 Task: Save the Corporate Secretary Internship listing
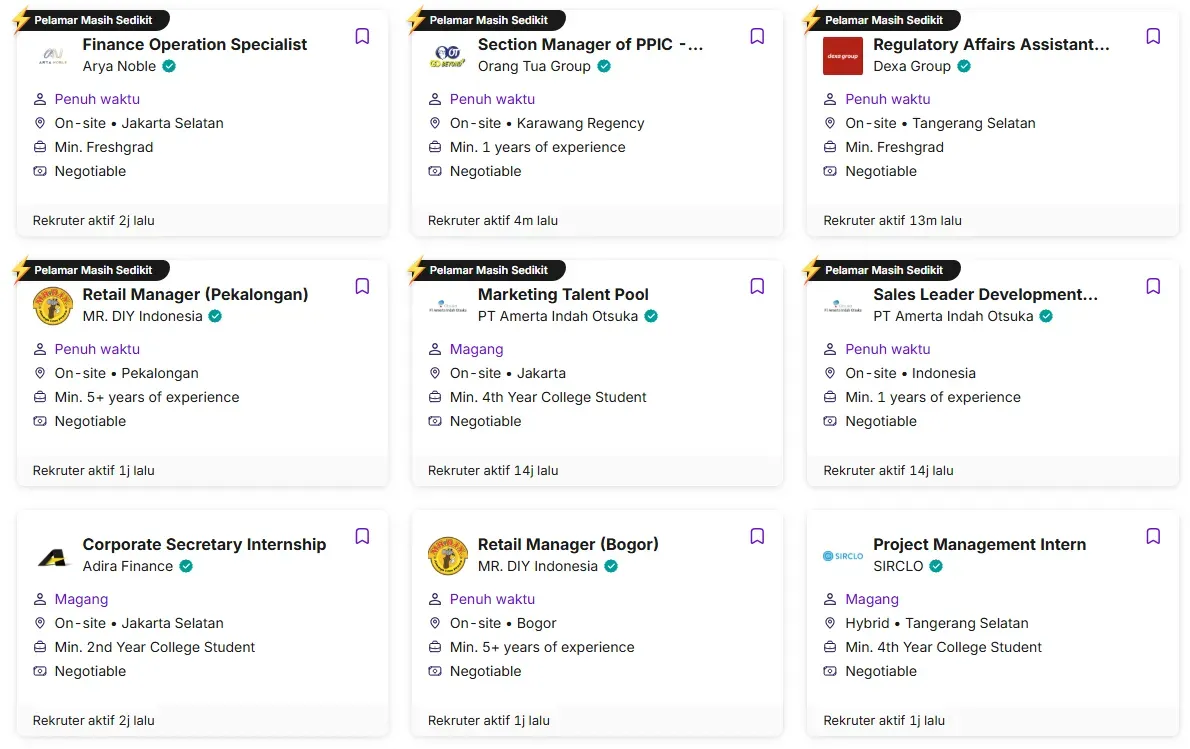pos(362,537)
